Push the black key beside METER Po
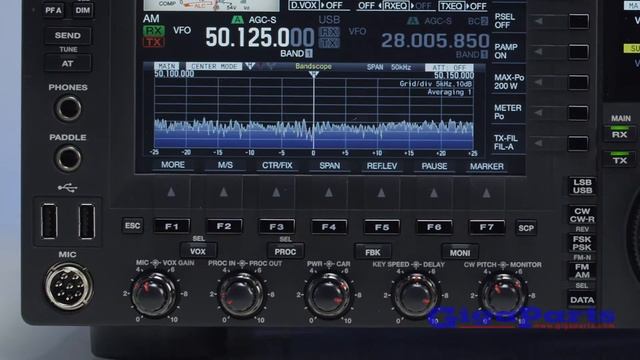This screenshot has width=640, height=360. 578,113
